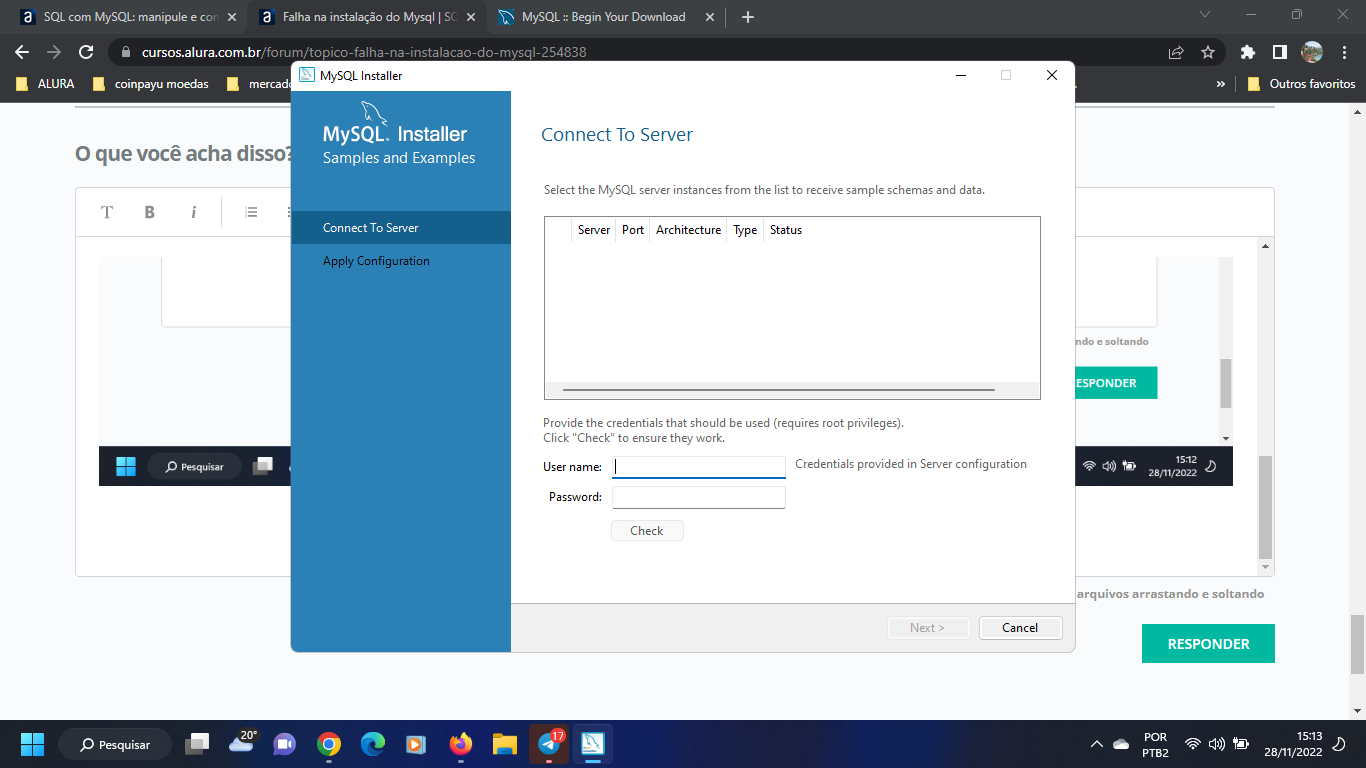
Task: Toggle italic formatting in forum editor
Action: pyautogui.click(x=193, y=212)
